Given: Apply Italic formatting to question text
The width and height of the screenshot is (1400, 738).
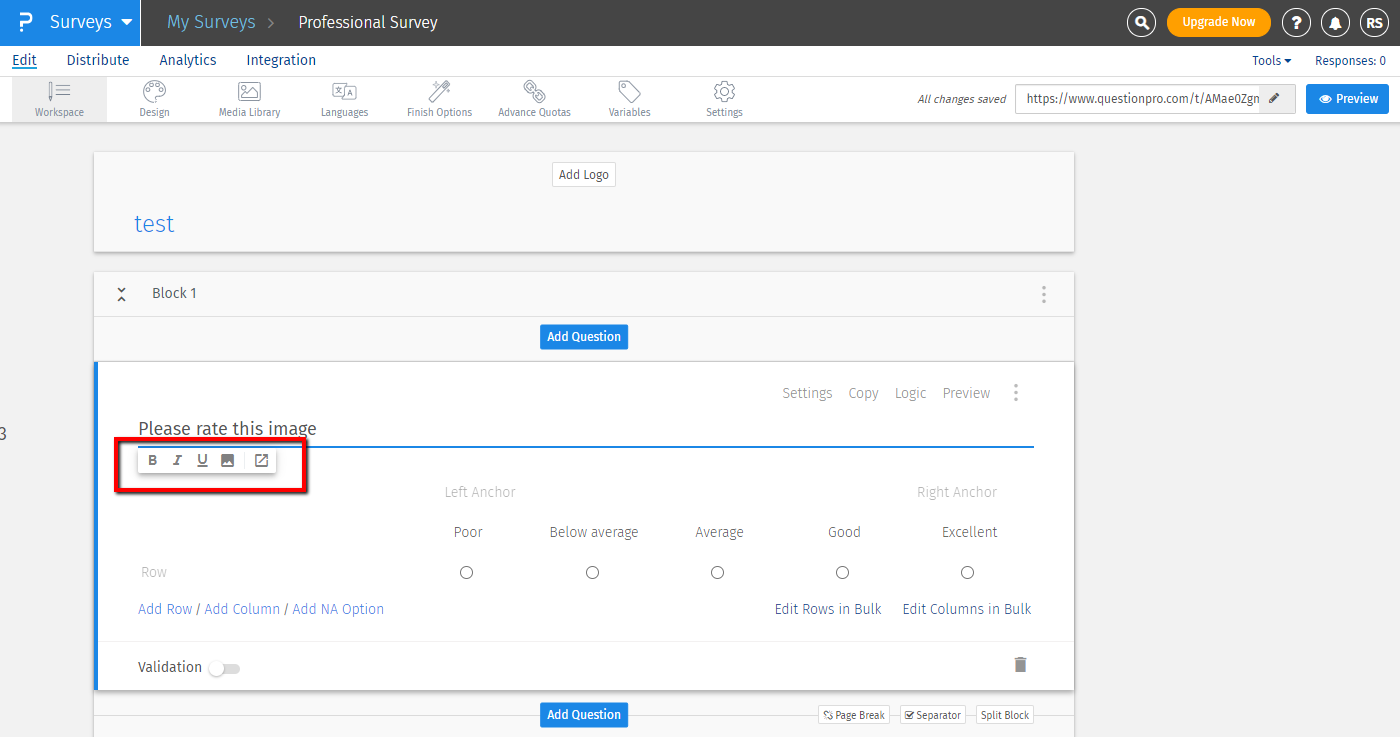Looking at the screenshot, I should (177, 461).
